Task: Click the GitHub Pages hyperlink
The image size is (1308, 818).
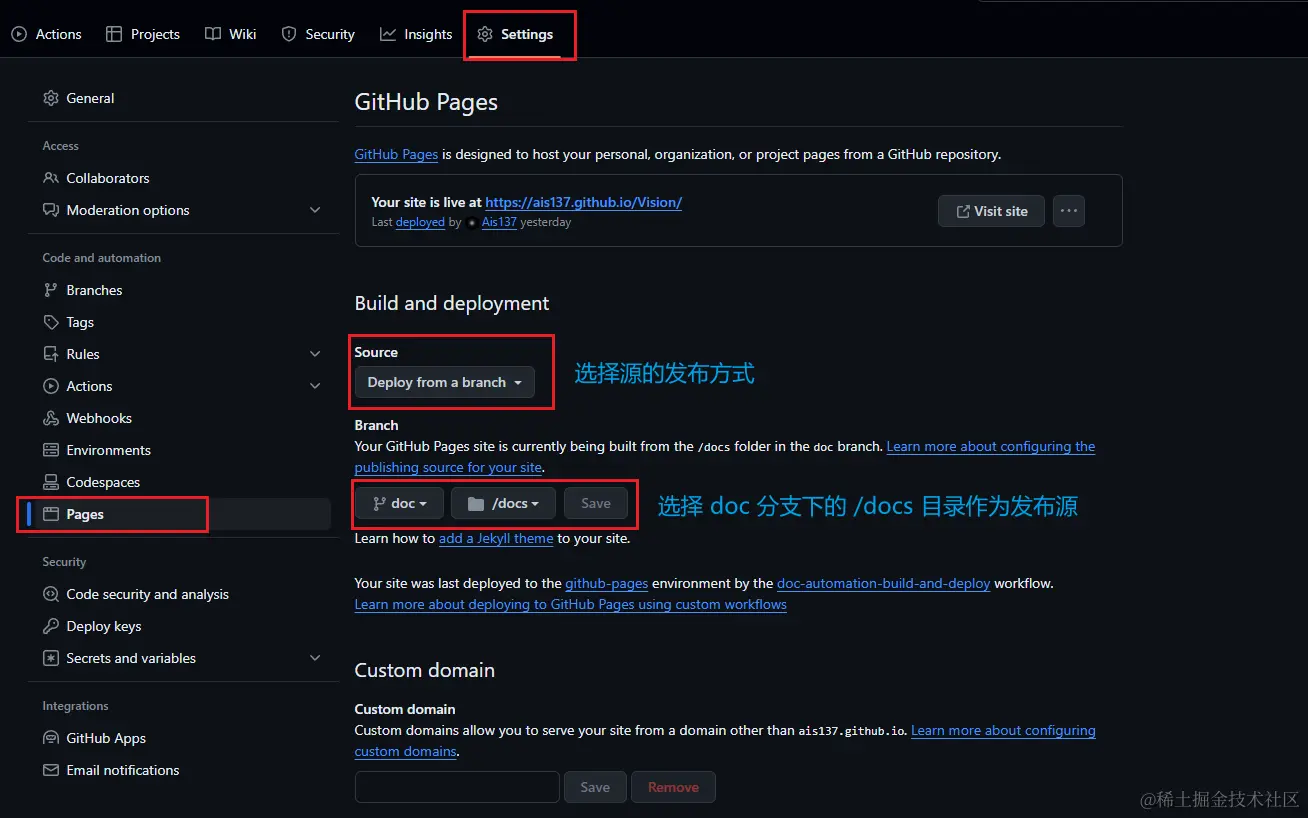Action: 396,154
